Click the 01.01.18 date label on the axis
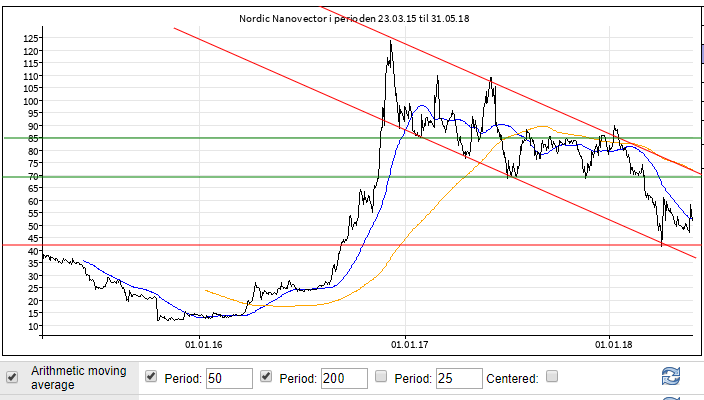The width and height of the screenshot is (704, 400). tap(614, 345)
